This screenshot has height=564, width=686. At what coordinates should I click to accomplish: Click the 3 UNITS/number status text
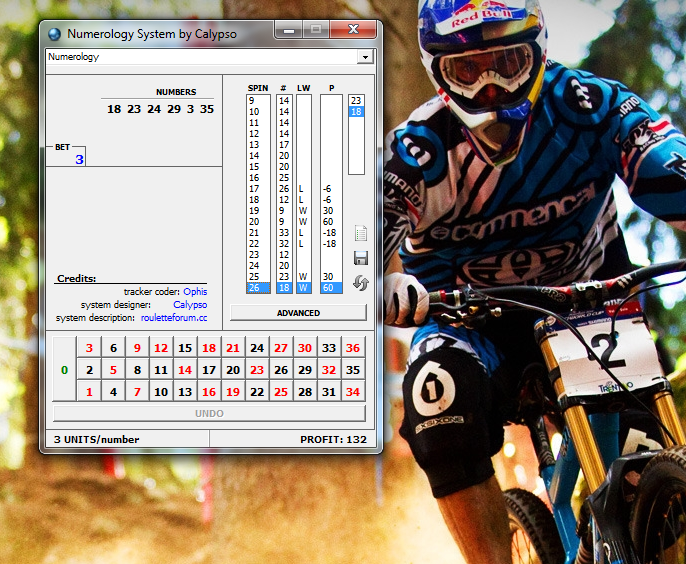click(x=96, y=439)
